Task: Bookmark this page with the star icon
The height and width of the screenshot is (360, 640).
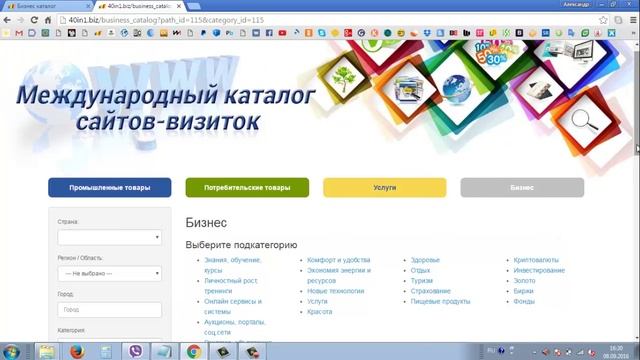Action: (x=603, y=20)
